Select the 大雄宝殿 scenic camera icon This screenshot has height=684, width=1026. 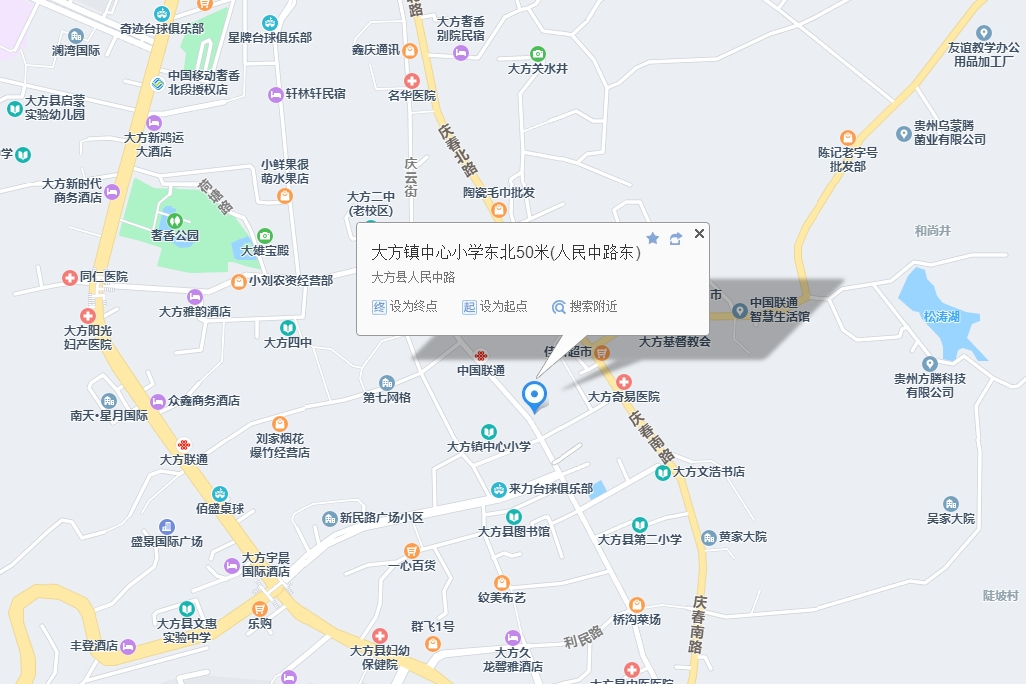[265, 236]
